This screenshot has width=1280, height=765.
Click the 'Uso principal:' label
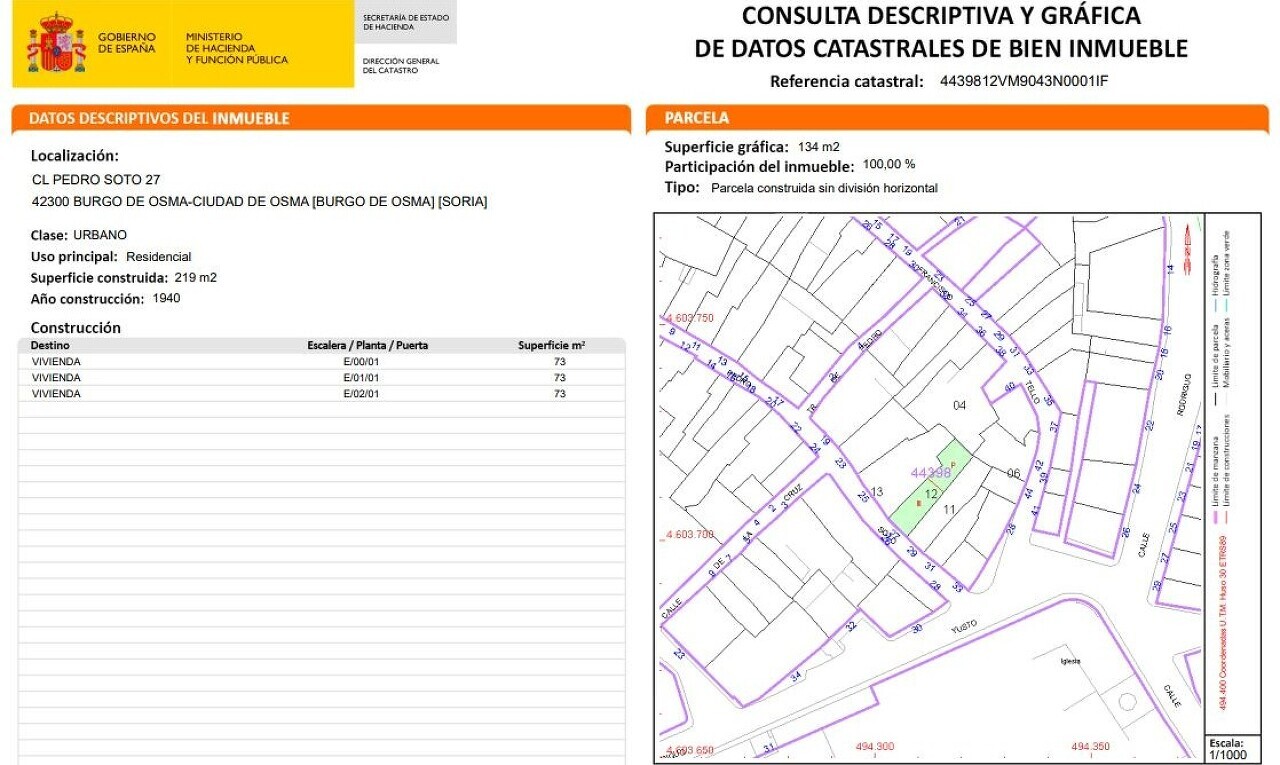(x=75, y=257)
